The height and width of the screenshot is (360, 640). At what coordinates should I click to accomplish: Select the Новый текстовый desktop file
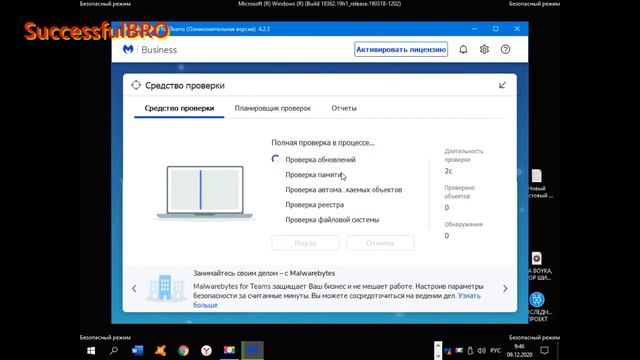click(x=537, y=183)
